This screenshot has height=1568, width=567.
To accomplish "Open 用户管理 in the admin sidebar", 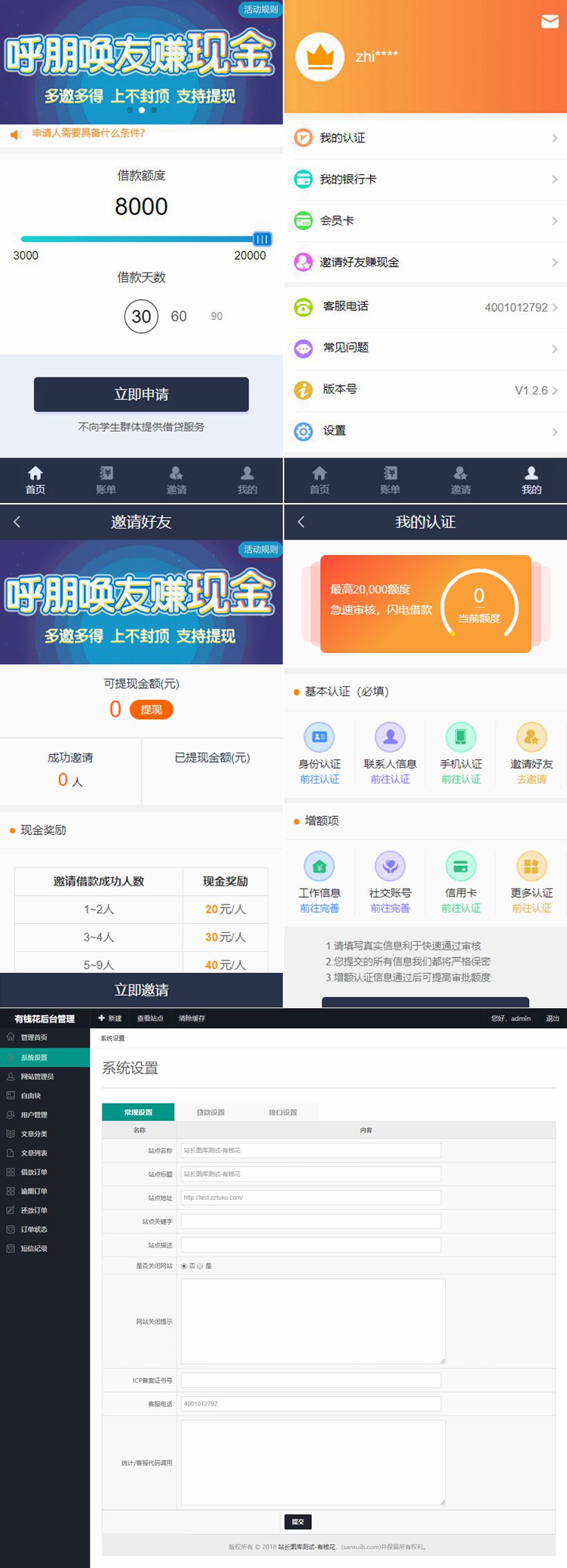I will [34, 1115].
